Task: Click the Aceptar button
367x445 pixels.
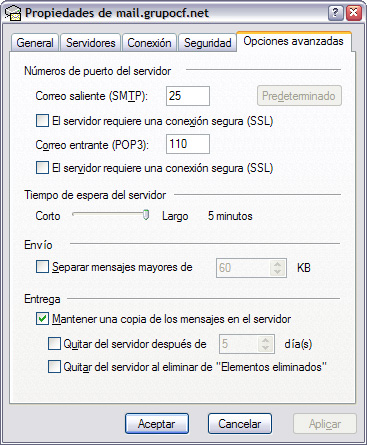Action: [157, 424]
